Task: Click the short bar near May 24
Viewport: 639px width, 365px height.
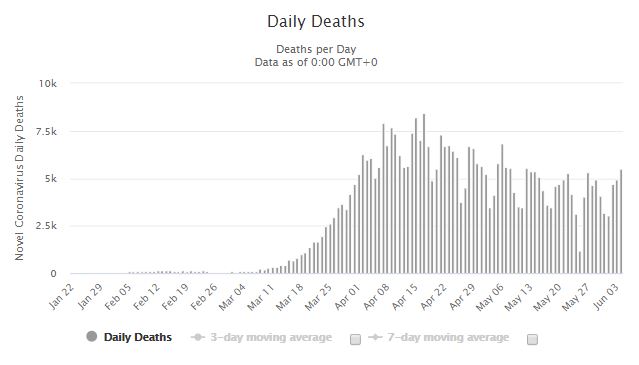Action: pos(580,262)
